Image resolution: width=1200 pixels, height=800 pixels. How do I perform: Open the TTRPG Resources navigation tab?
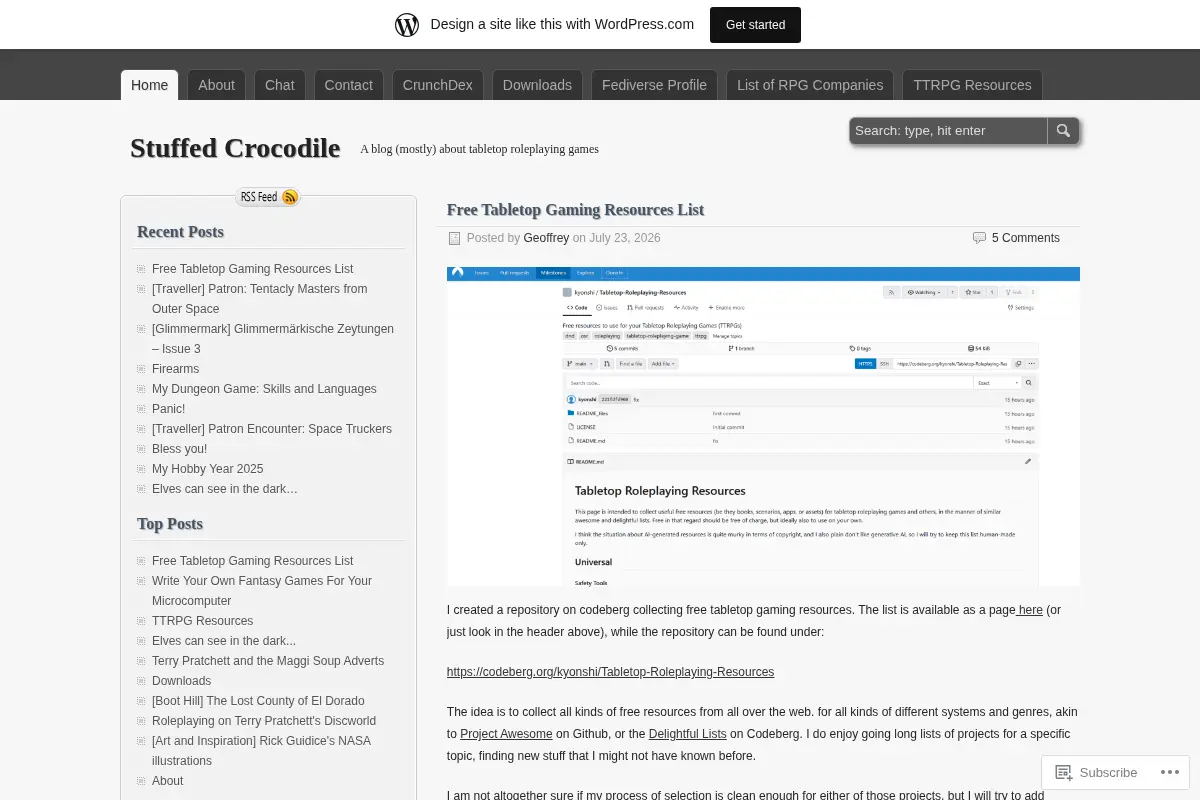[x=972, y=85]
